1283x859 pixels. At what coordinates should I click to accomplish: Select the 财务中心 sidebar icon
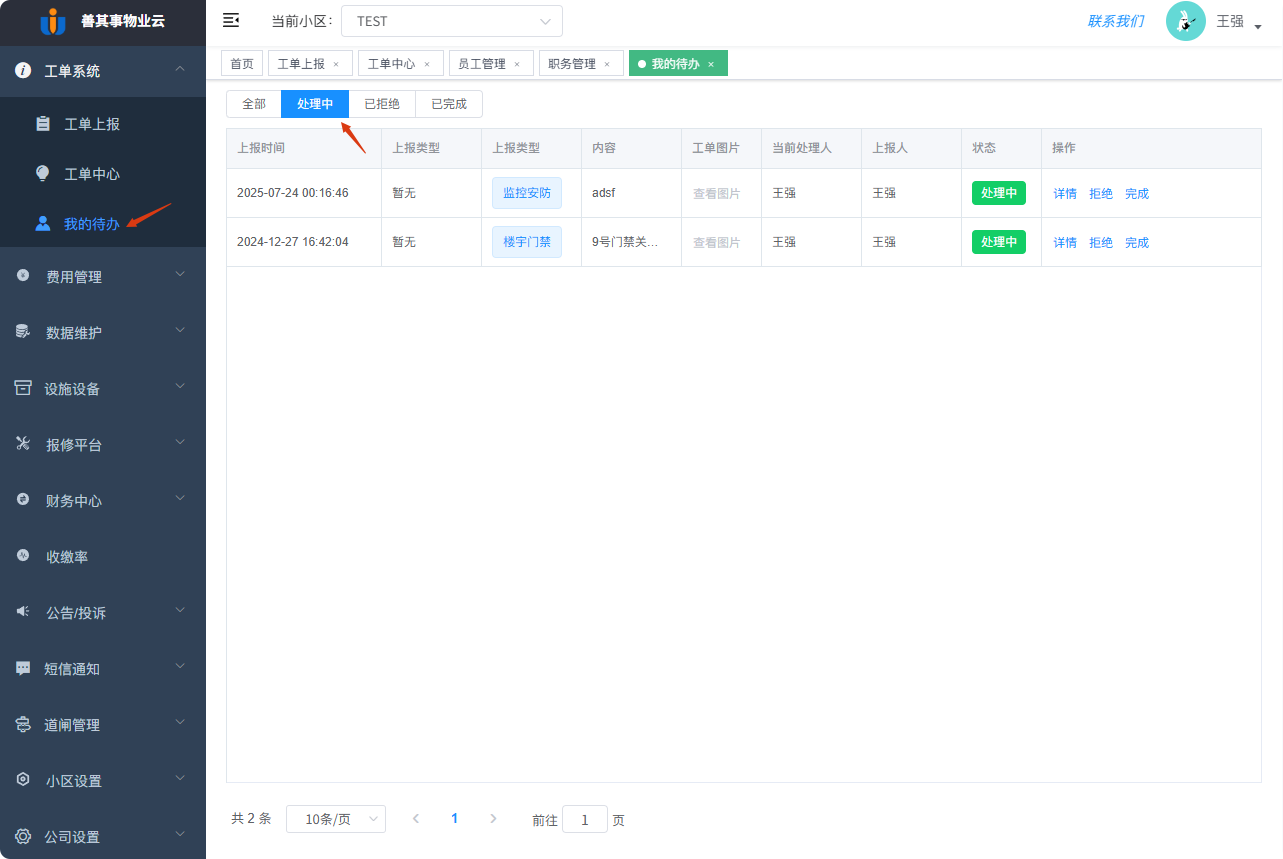23,499
